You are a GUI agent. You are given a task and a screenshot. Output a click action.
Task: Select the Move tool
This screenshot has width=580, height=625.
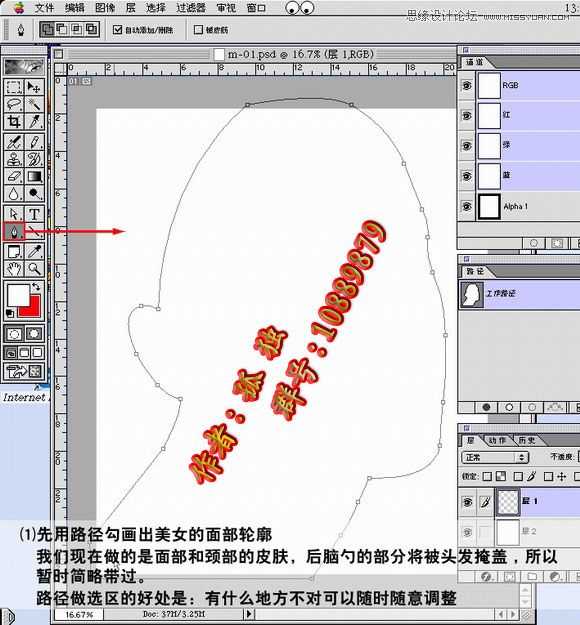coord(34,87)
